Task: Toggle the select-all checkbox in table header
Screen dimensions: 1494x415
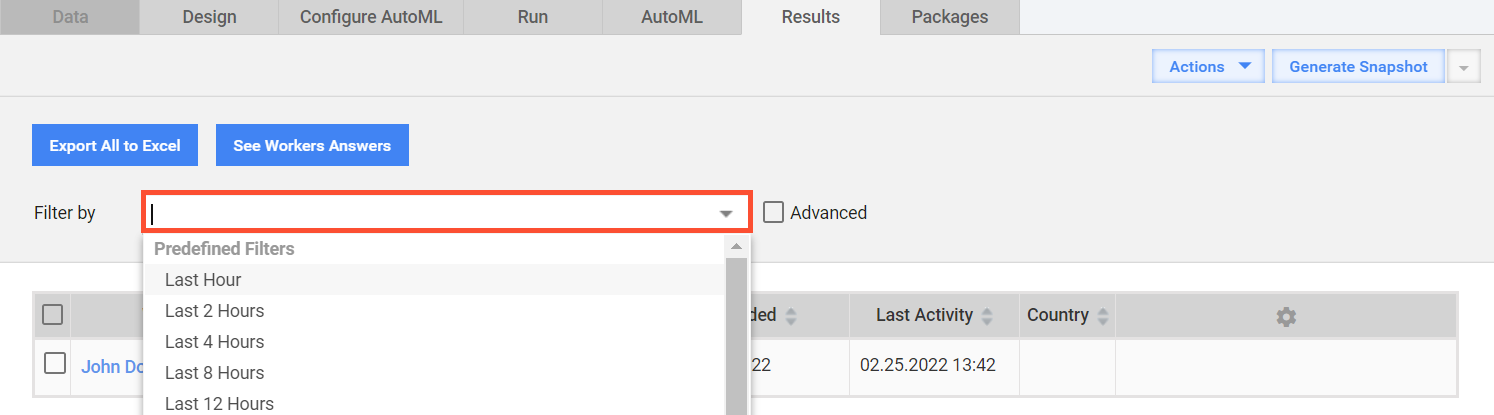Action: tap(53, 315)
